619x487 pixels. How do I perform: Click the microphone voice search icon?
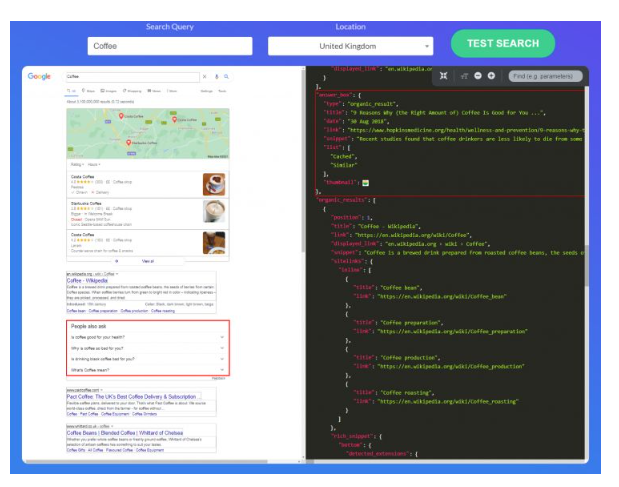point(216,76)
